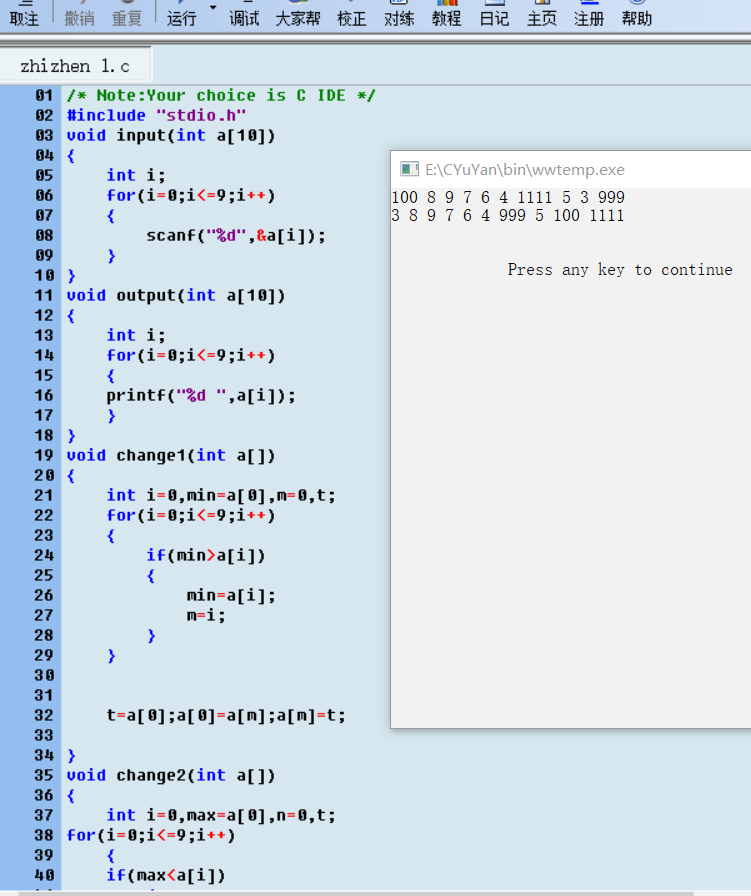Click the min=a[i]; assignment
The image size is (751, 896).
pyautogui.click(x=231, y=595)
